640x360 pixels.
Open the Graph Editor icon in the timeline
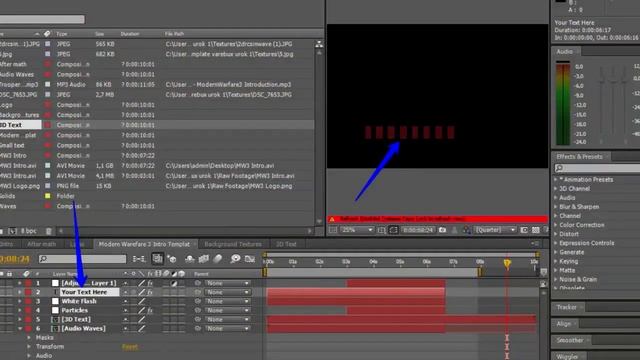(x=249, y=259)
